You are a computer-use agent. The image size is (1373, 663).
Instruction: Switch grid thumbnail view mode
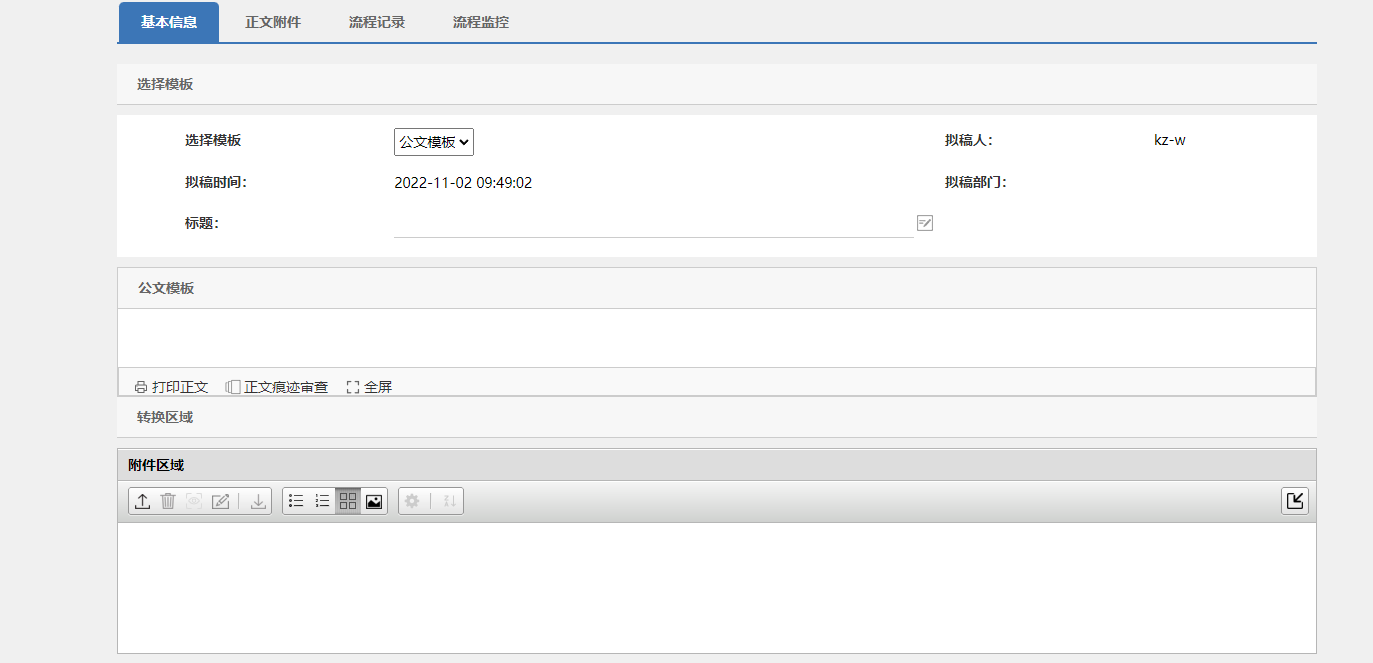point(347,501)
